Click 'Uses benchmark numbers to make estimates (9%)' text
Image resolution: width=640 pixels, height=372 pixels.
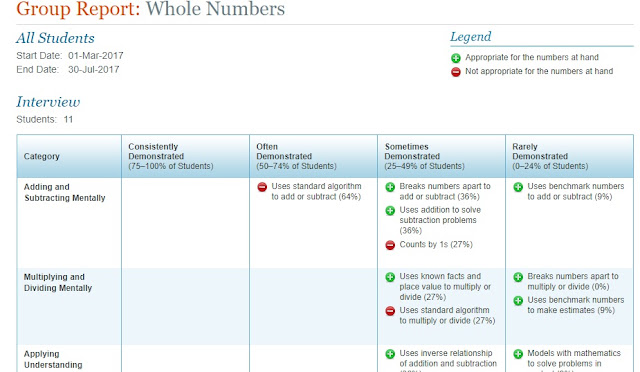[x=576, y=305]
